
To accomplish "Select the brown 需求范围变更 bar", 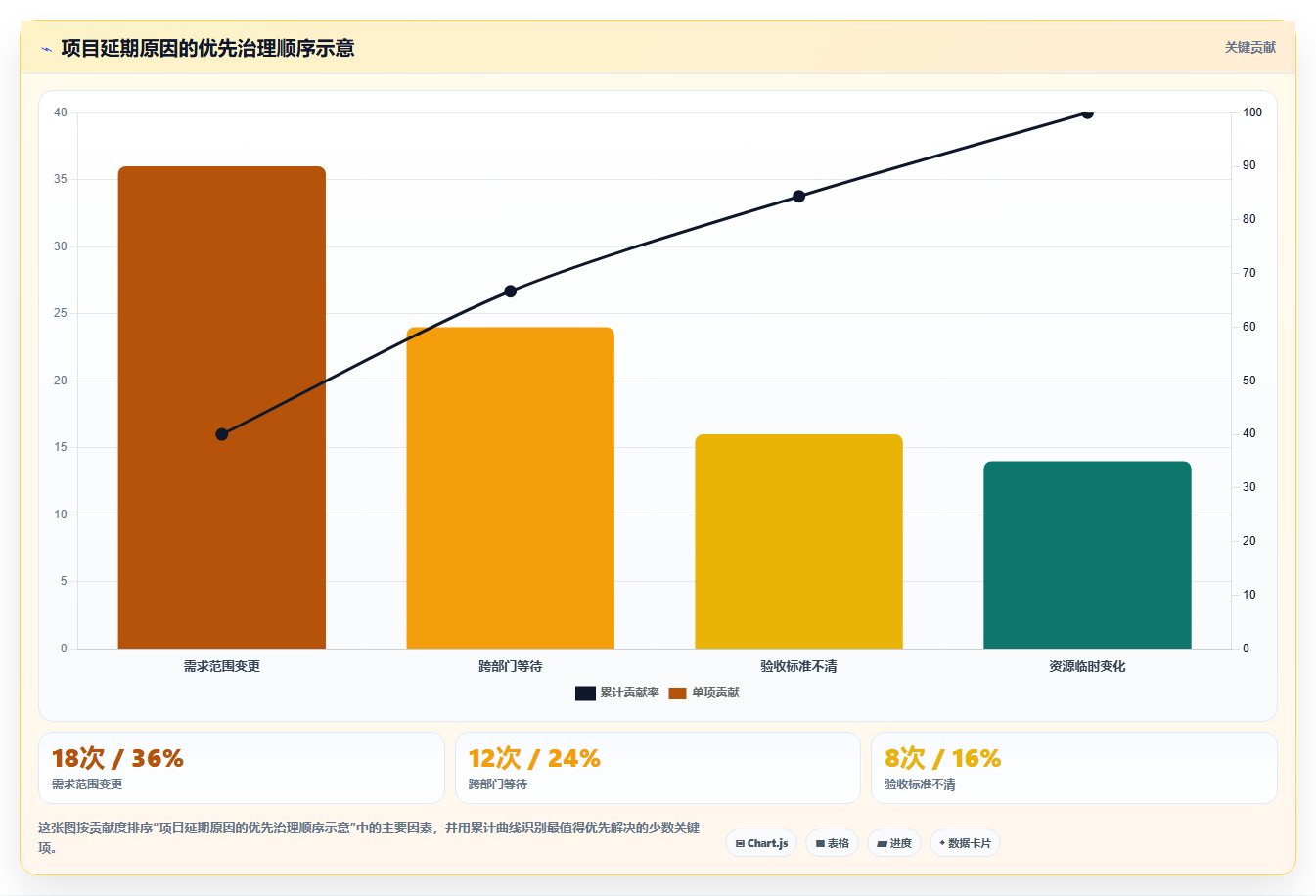I will (x=222, y=407).
